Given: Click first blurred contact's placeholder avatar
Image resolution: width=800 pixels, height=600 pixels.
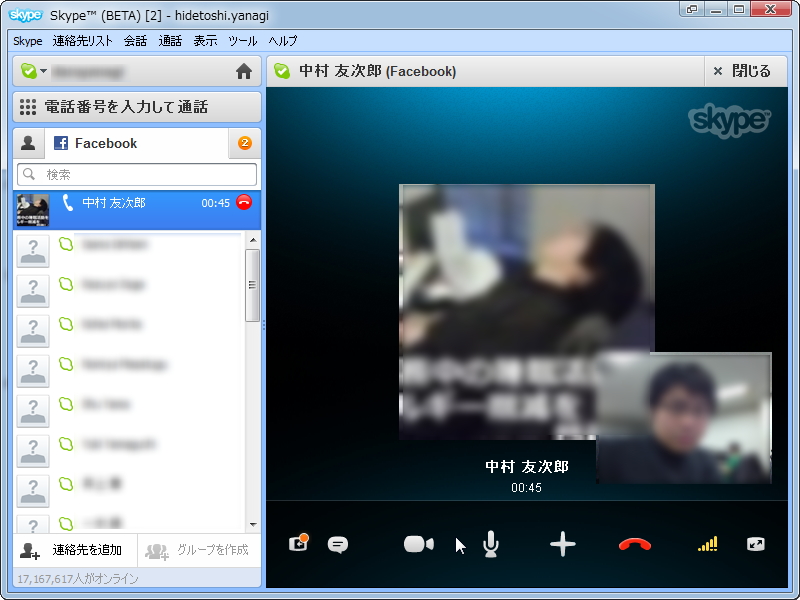Looking at the screenshot, I should click(33, 251).
